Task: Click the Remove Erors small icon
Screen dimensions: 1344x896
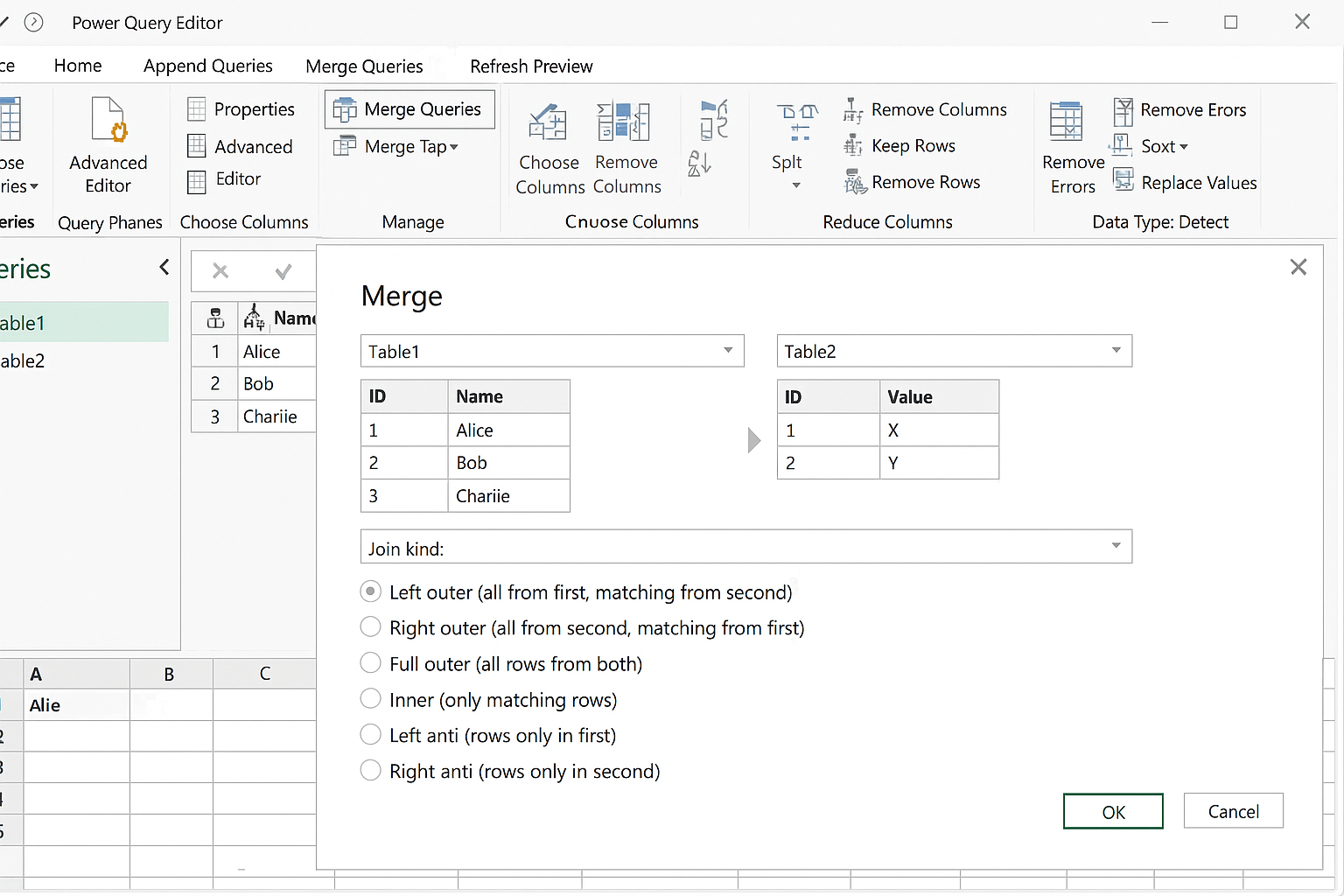Action: pyautogui.click(x=1123, y=111)
